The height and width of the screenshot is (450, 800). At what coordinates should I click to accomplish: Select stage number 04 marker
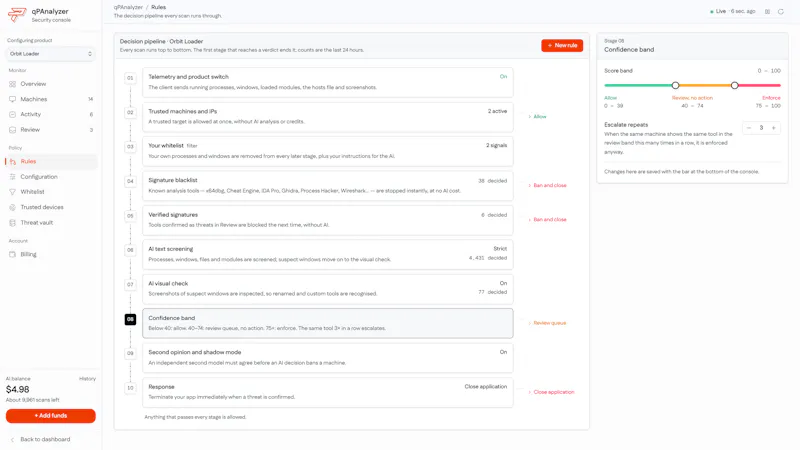130,181
